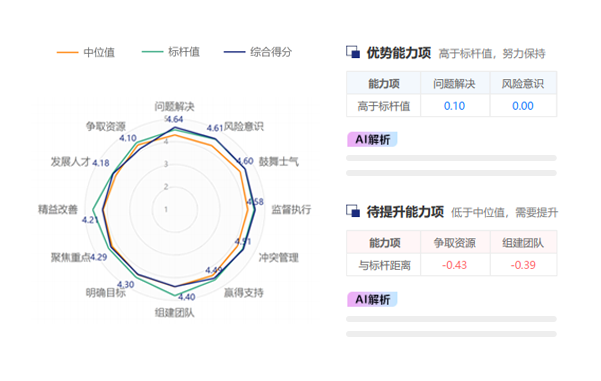Click the 风险意识 radar axis label

[x=244, y=126]
